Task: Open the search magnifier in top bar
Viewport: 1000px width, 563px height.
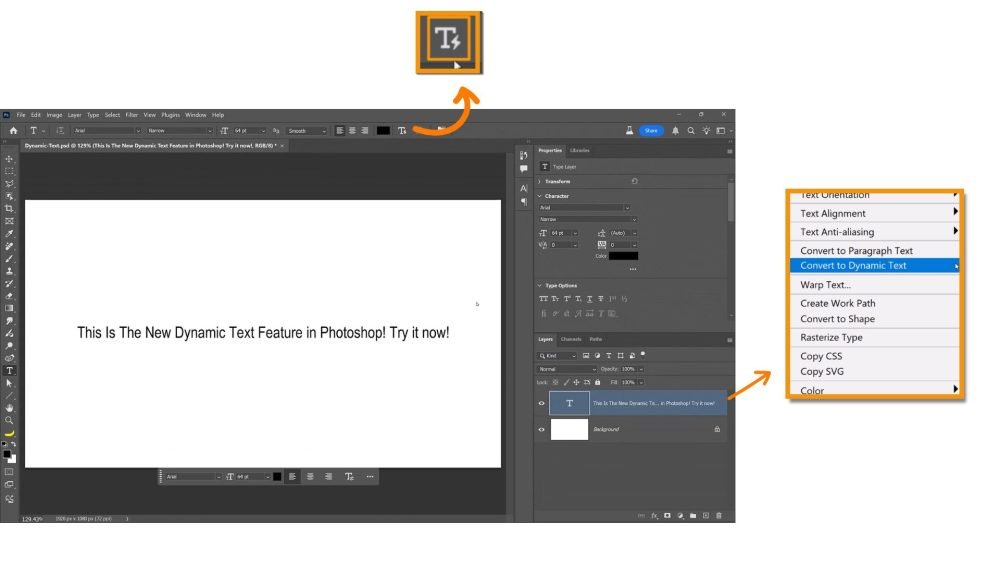Action: click(x=691, y=131)
